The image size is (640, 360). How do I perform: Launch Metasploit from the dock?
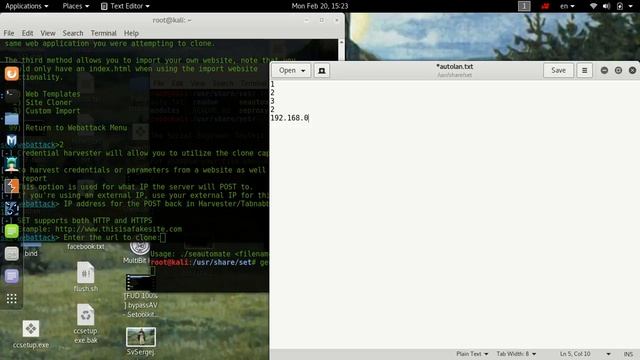tap(11, 141)
